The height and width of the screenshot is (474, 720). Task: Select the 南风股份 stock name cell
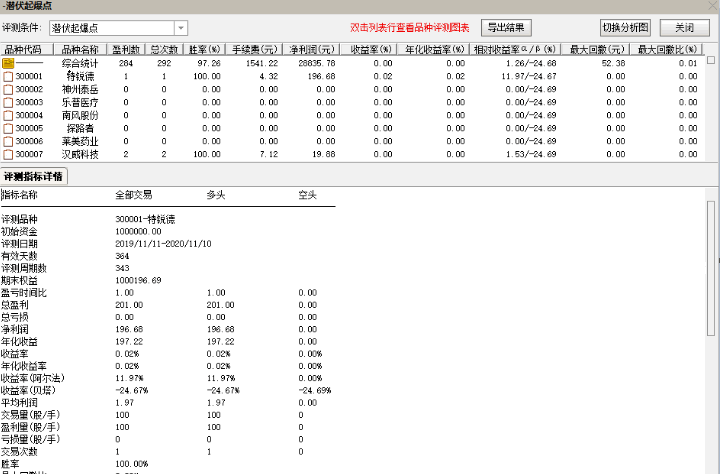tap(80, 115)
